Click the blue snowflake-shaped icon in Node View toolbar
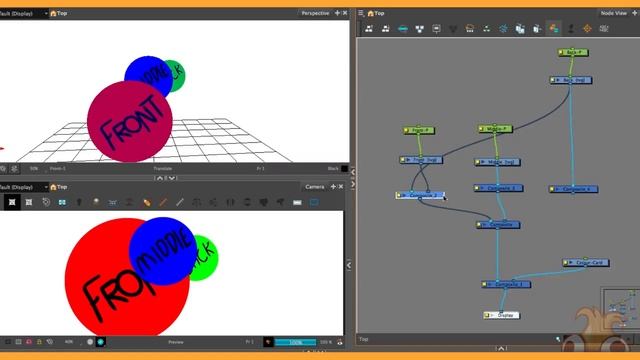This screenshot has width=640, height=360. coord(503,29)
